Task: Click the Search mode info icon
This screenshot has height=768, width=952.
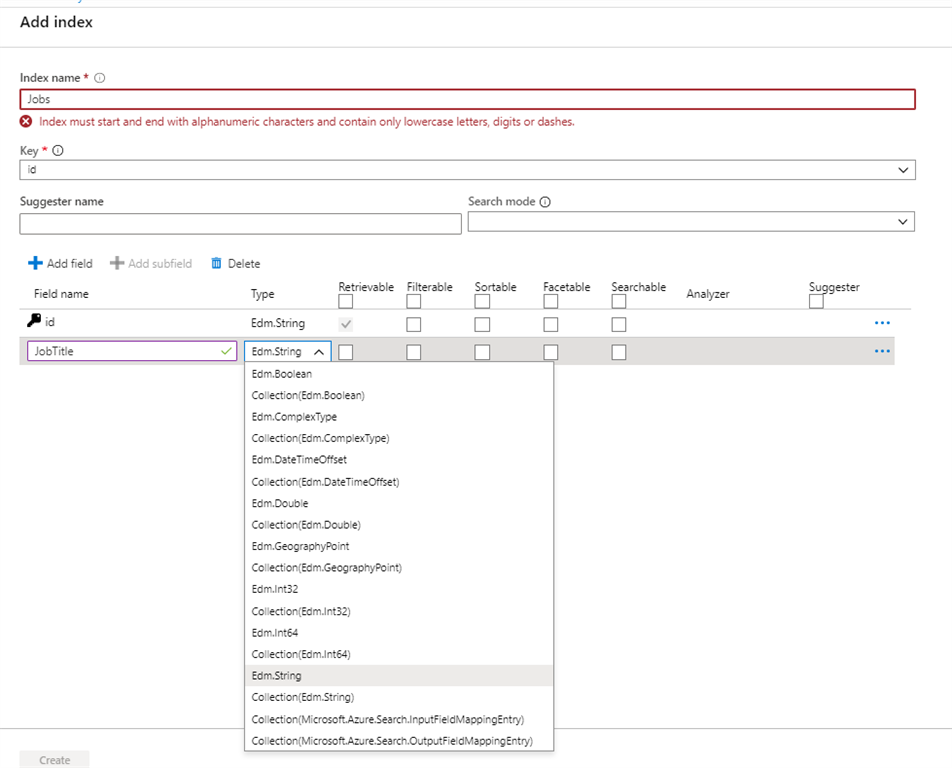Action: [x=545, y=202]
